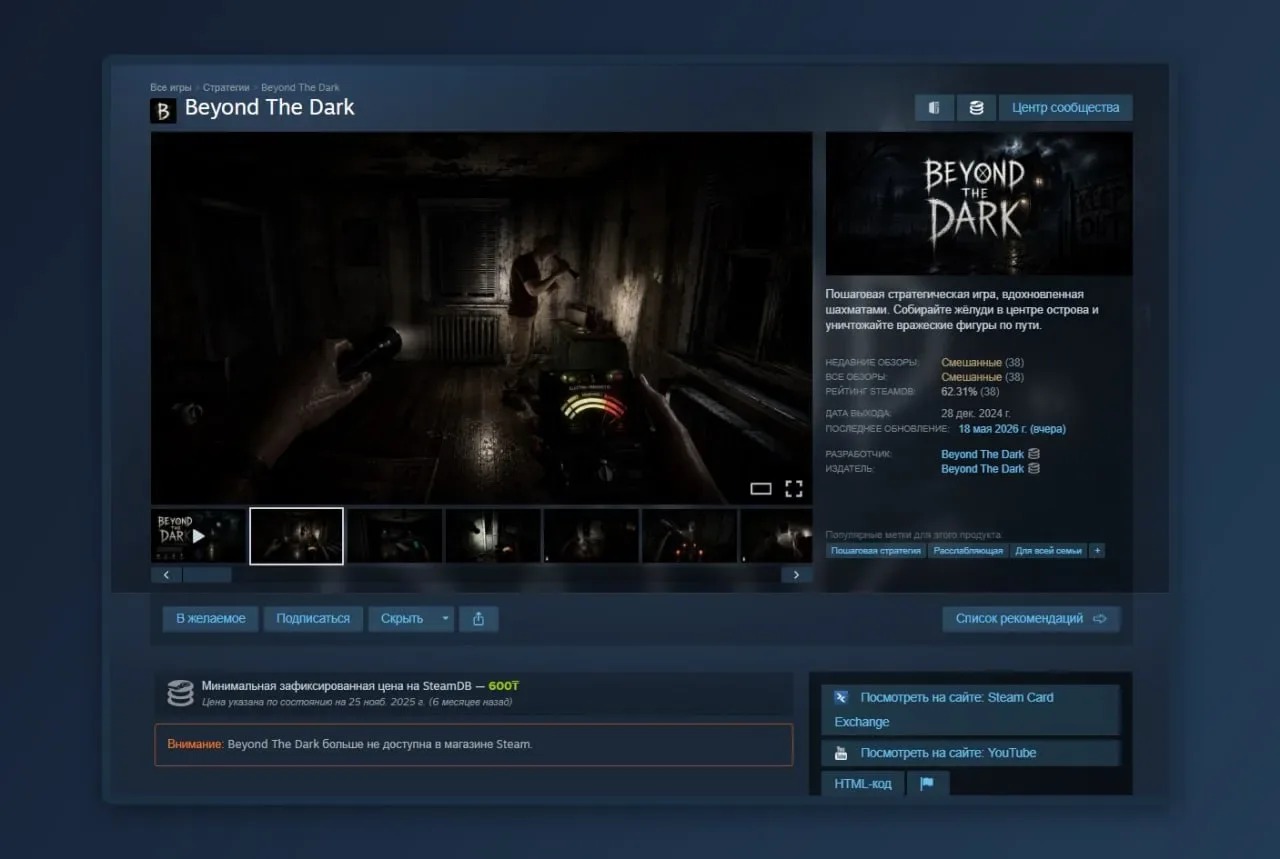The width and height of the screenshot is (1280, 859).
Task: Add game via В желаемое (wishlist) button
Action: [x=211, y=619]
